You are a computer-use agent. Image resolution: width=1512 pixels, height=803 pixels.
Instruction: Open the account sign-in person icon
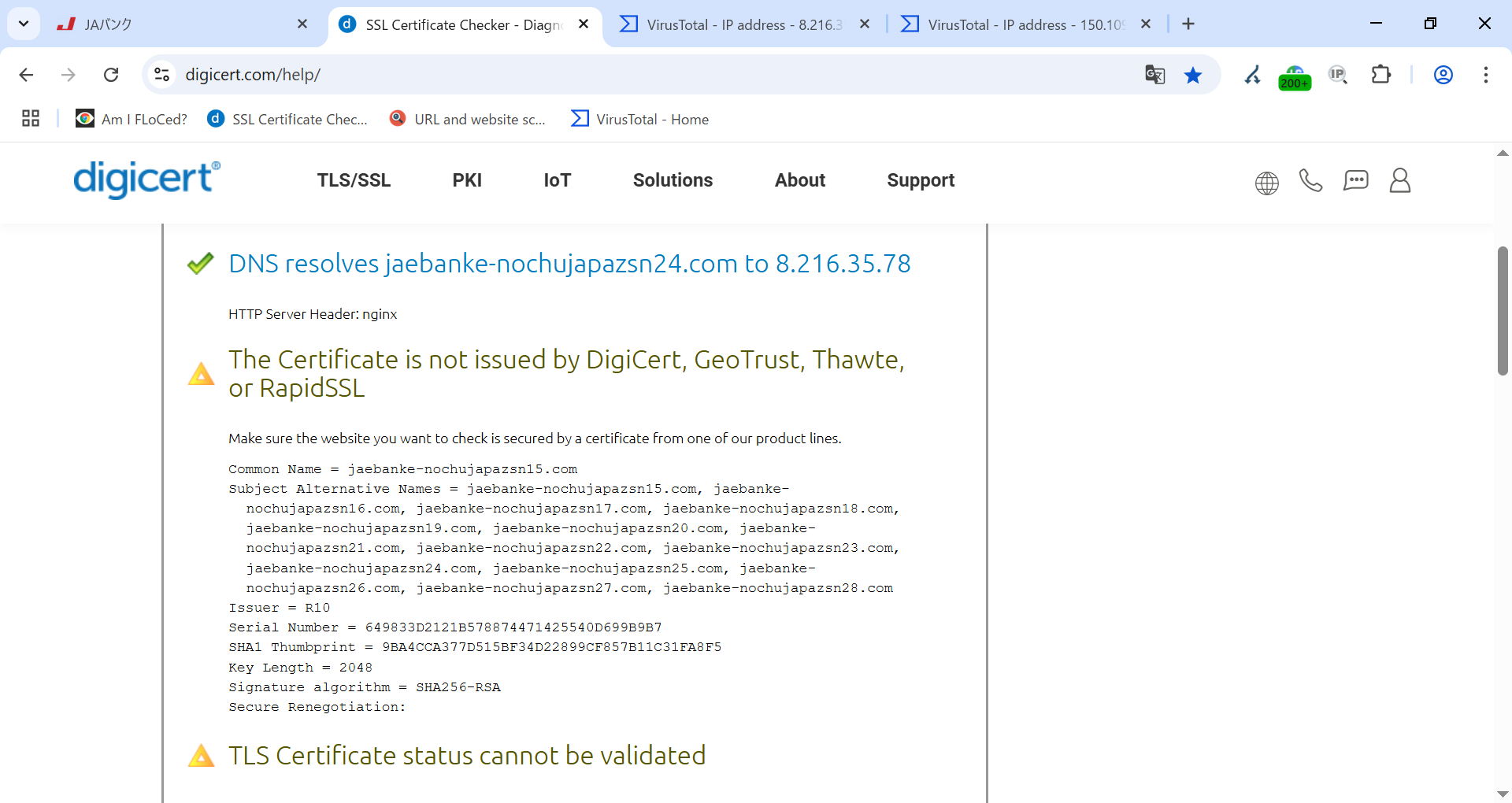point(1399,181)
